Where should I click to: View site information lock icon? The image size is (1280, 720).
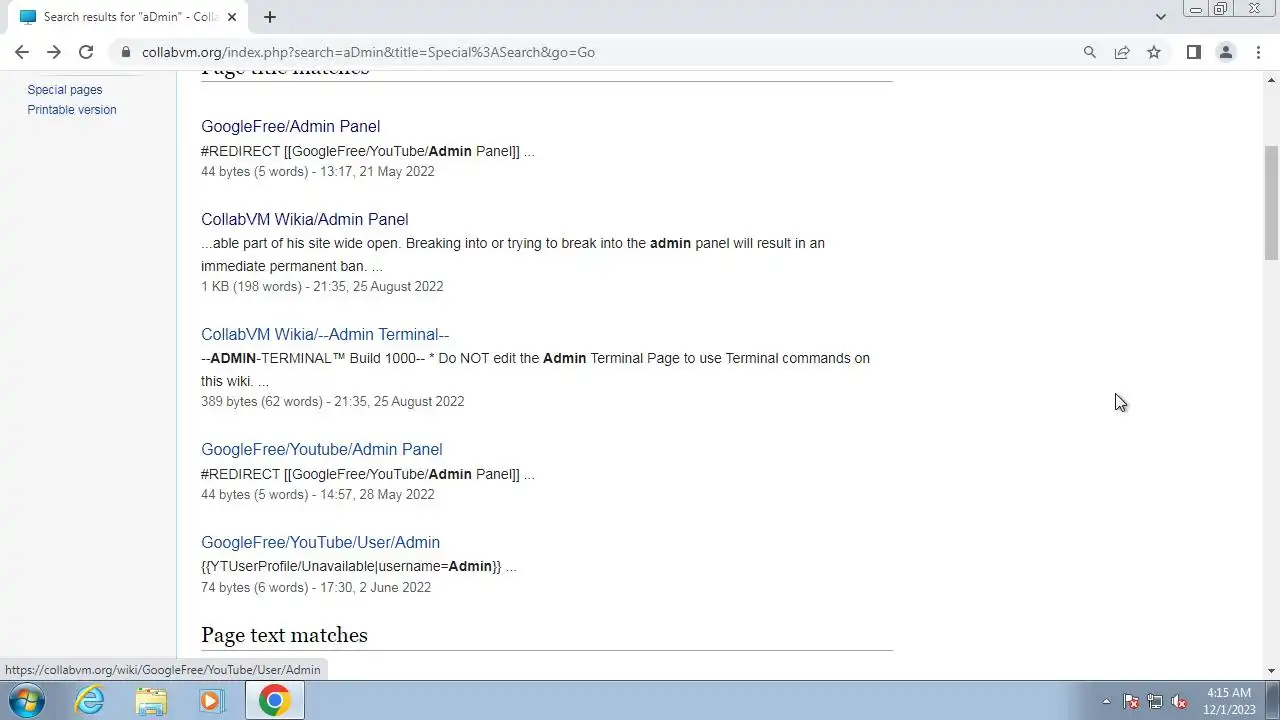click(125, 52)
